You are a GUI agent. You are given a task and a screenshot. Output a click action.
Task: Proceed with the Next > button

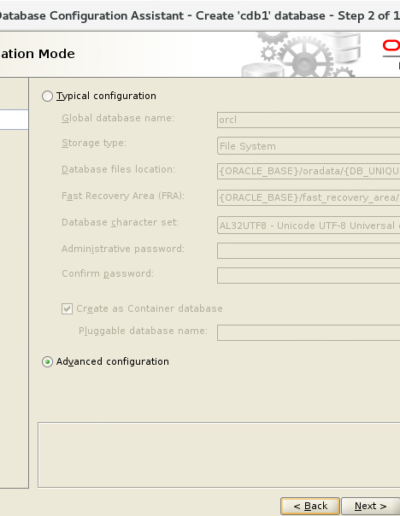click(370, 506)
